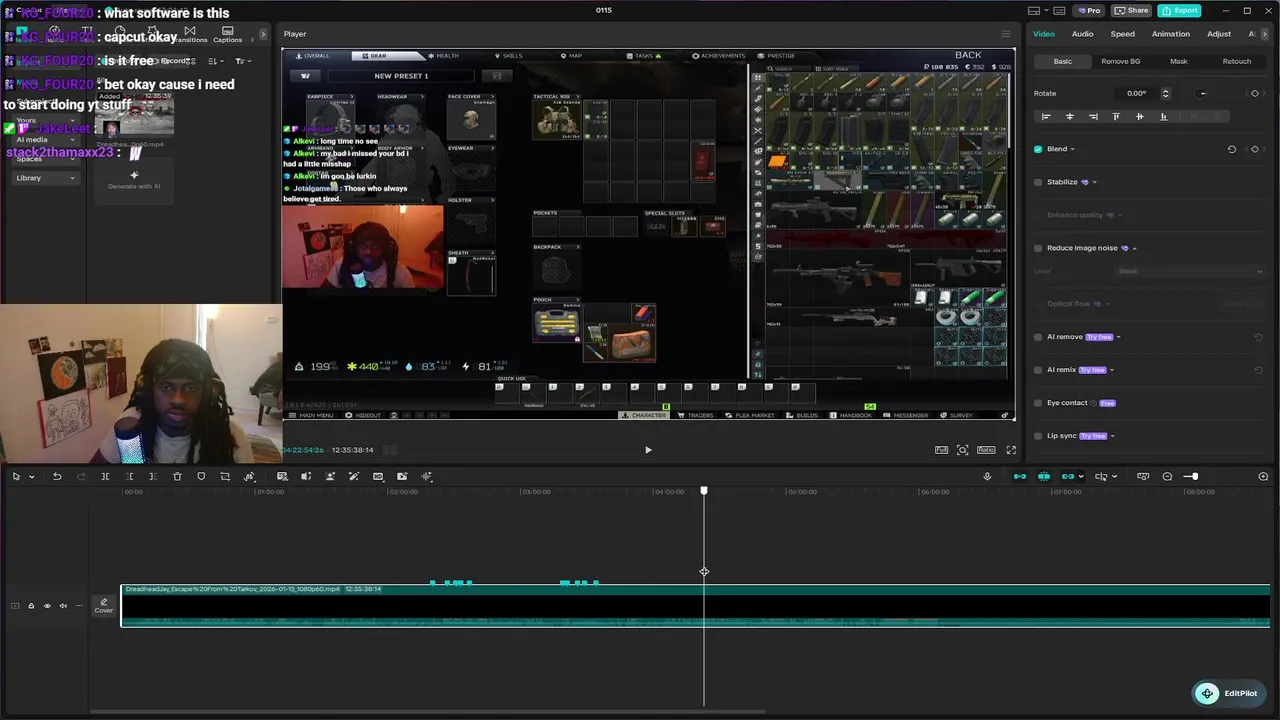Add Rotate keyframe with diamond icon
Viewport: 1280px width, 720px height.
click(x=1255, y=93)
